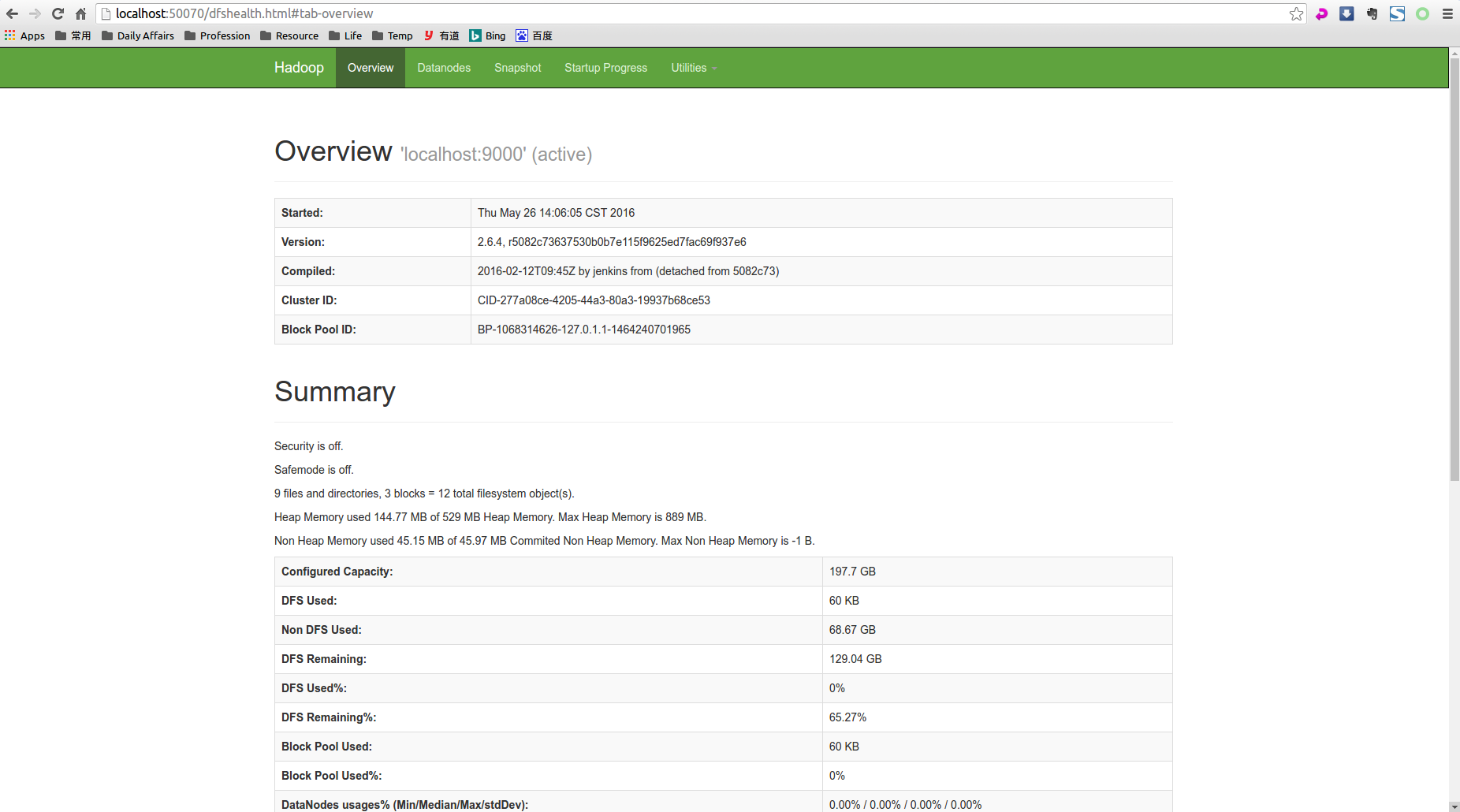Click the Hadoop brand link

[299, 68]
